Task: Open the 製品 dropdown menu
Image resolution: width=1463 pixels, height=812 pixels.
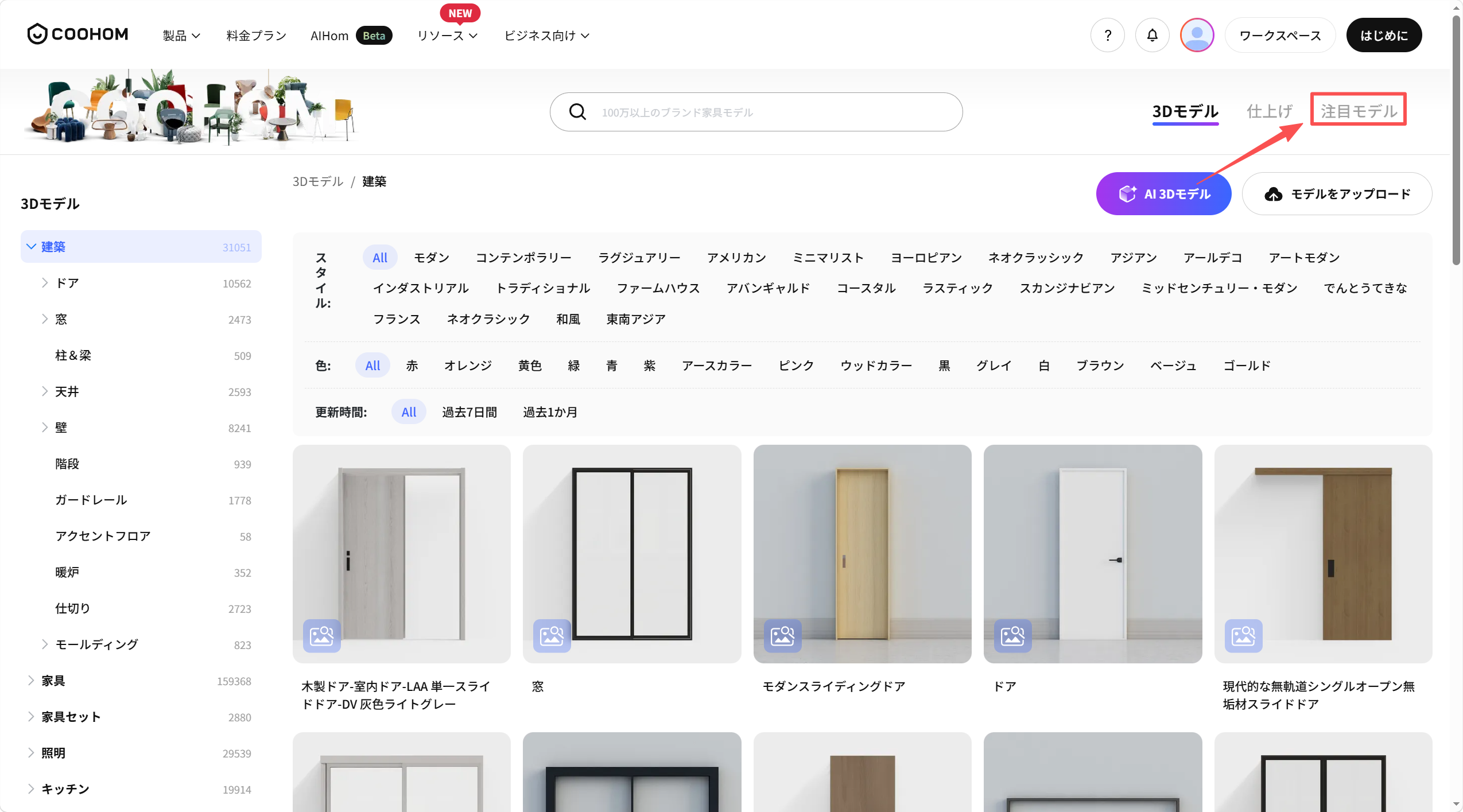Action: [x=181, y=36]
